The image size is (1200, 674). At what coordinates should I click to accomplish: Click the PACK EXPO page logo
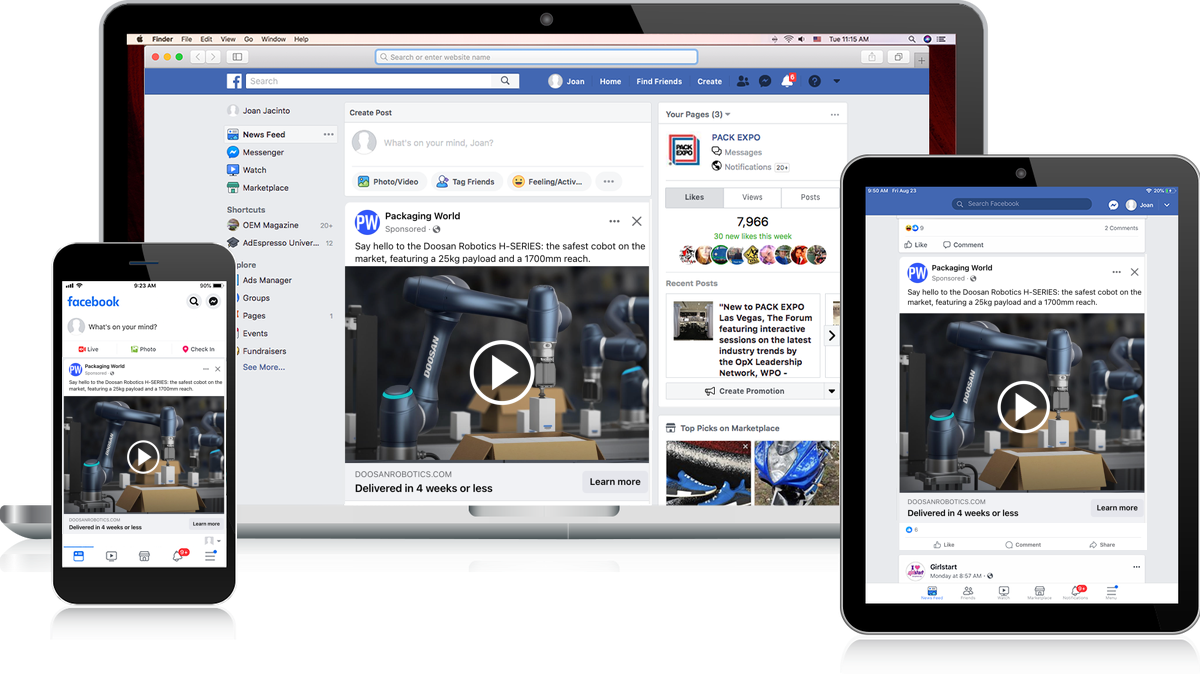coord(684,150)
